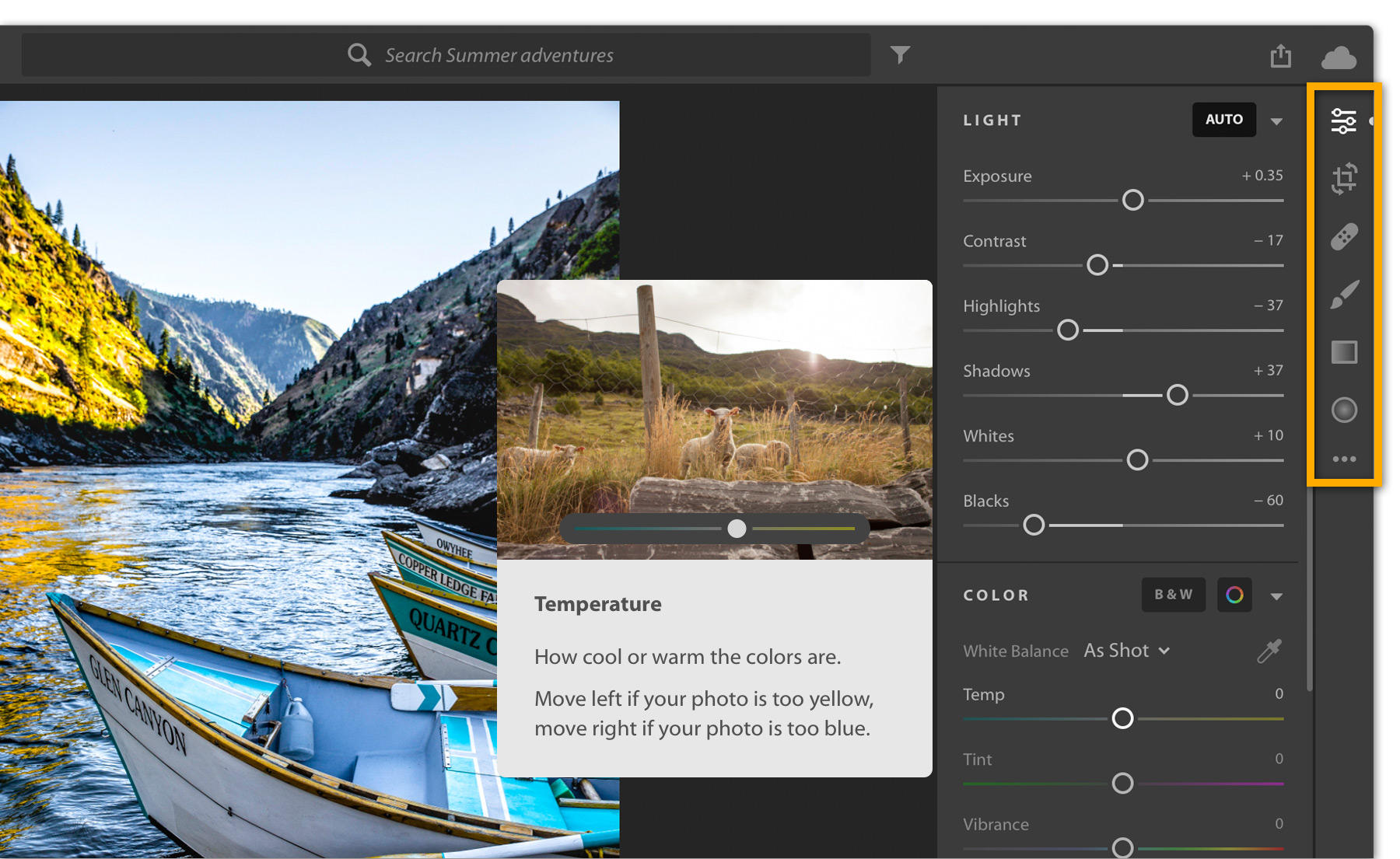Viewport: 1400px width, 859px height.
Task: Collapse the Light panel with its chevron
Action: (x=1276, y=121)
